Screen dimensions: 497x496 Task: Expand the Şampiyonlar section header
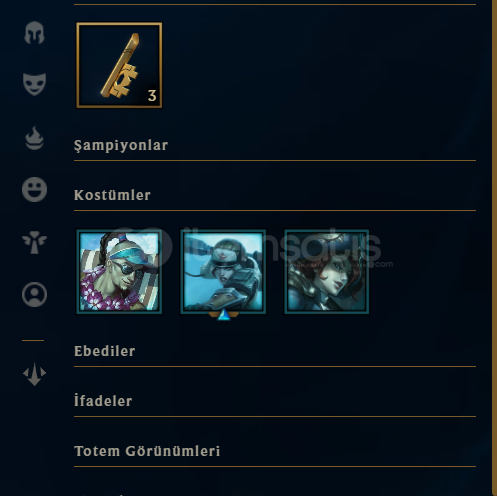tap(121, 146)
